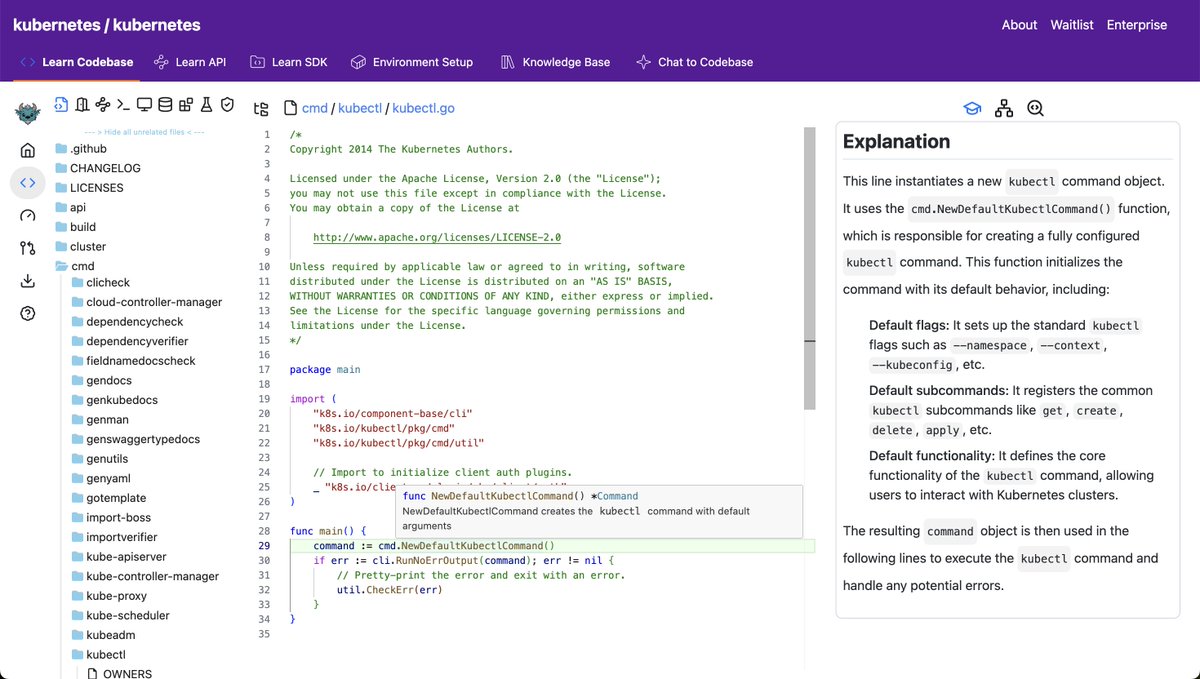The height and width of the screenshot is (679, 1200).
Task: Click the file icon before cmd breadcrumb
Action: [x=291, y=108]
